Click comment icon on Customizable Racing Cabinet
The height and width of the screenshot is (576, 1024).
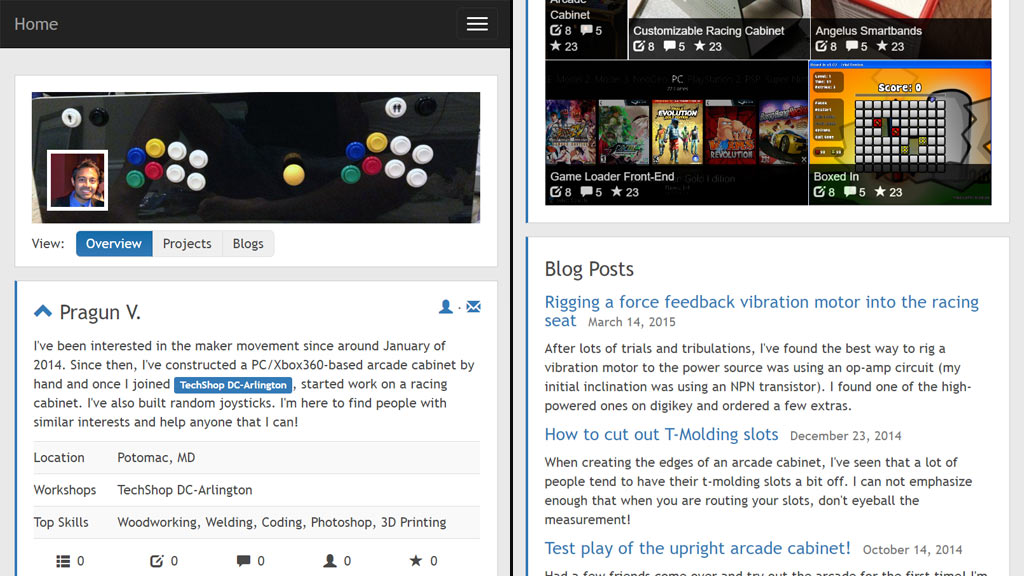(x=669, y=46)
